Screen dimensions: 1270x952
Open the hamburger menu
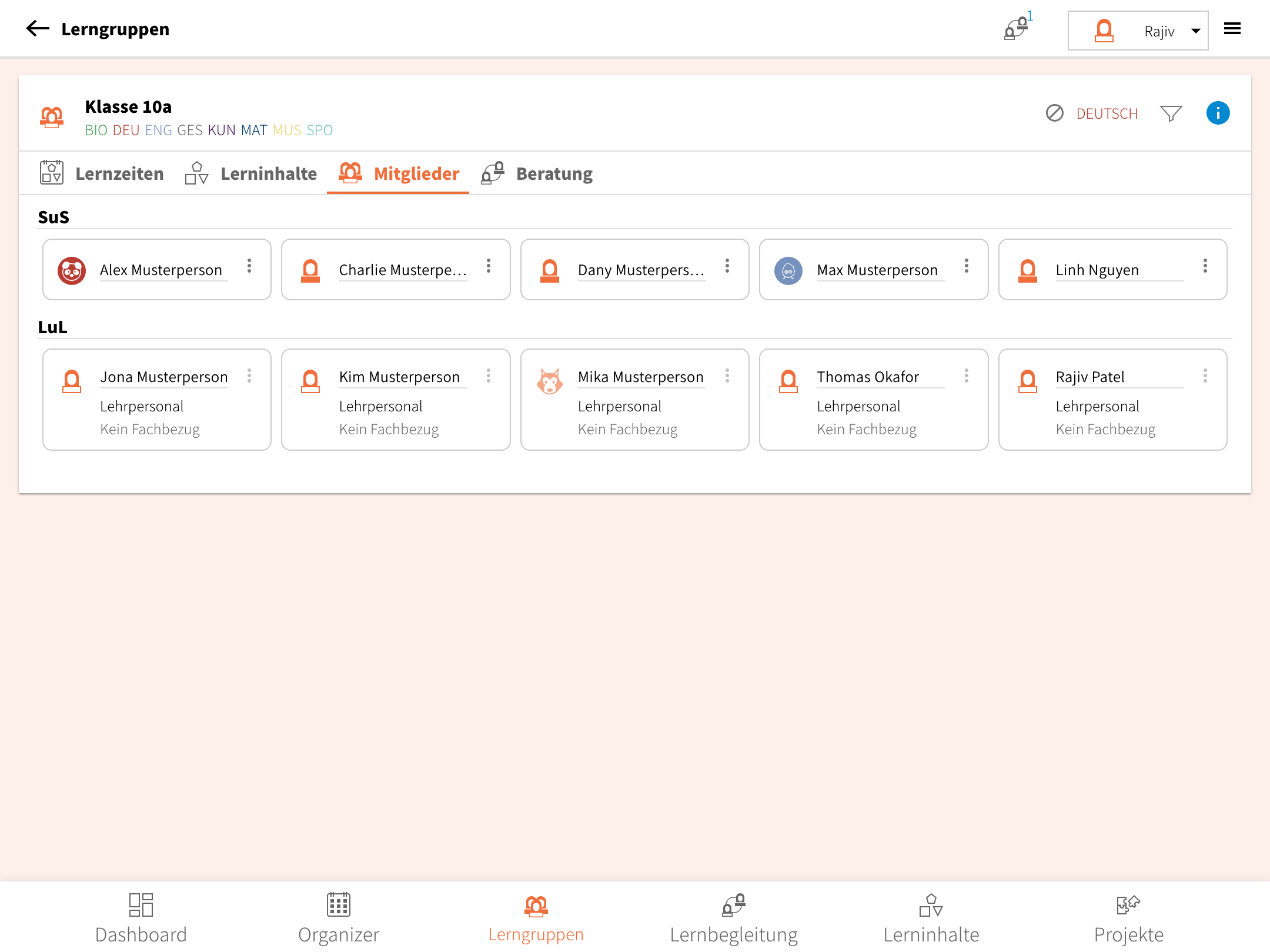pos(1232,29)
